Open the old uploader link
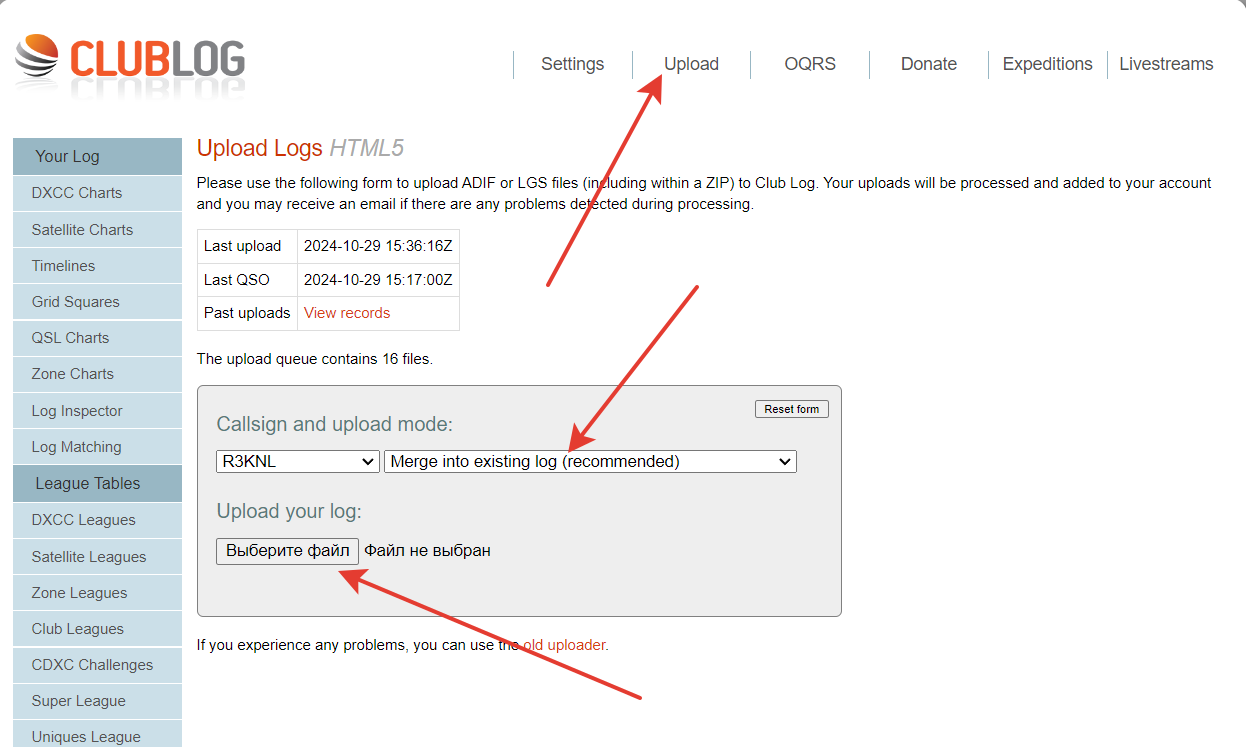Image resolution: width=1246 pixels, height=747 pixels. pos(565,645)
